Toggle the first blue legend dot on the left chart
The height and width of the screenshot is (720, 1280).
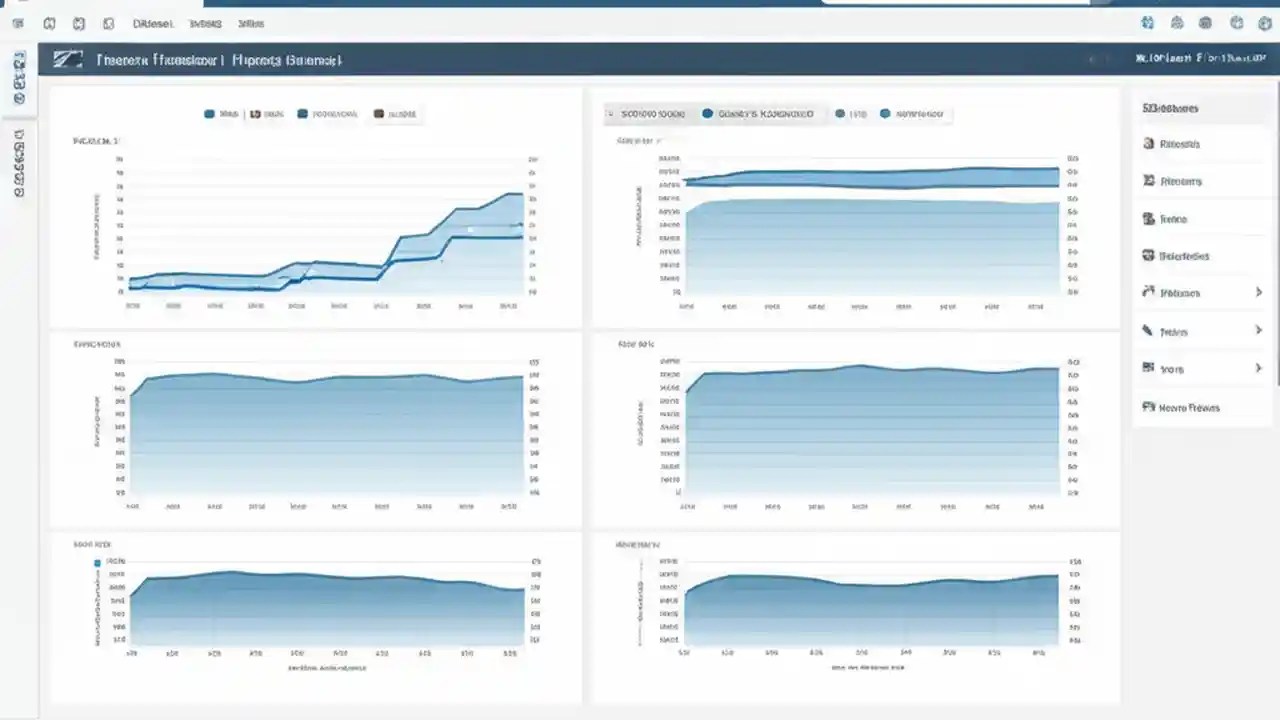point(208,113)
